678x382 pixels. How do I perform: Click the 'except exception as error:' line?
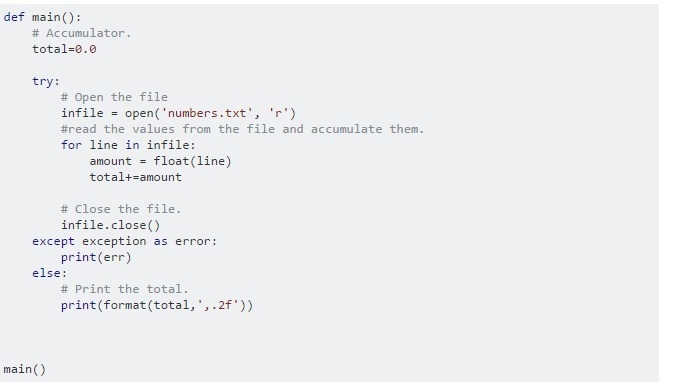125,241
